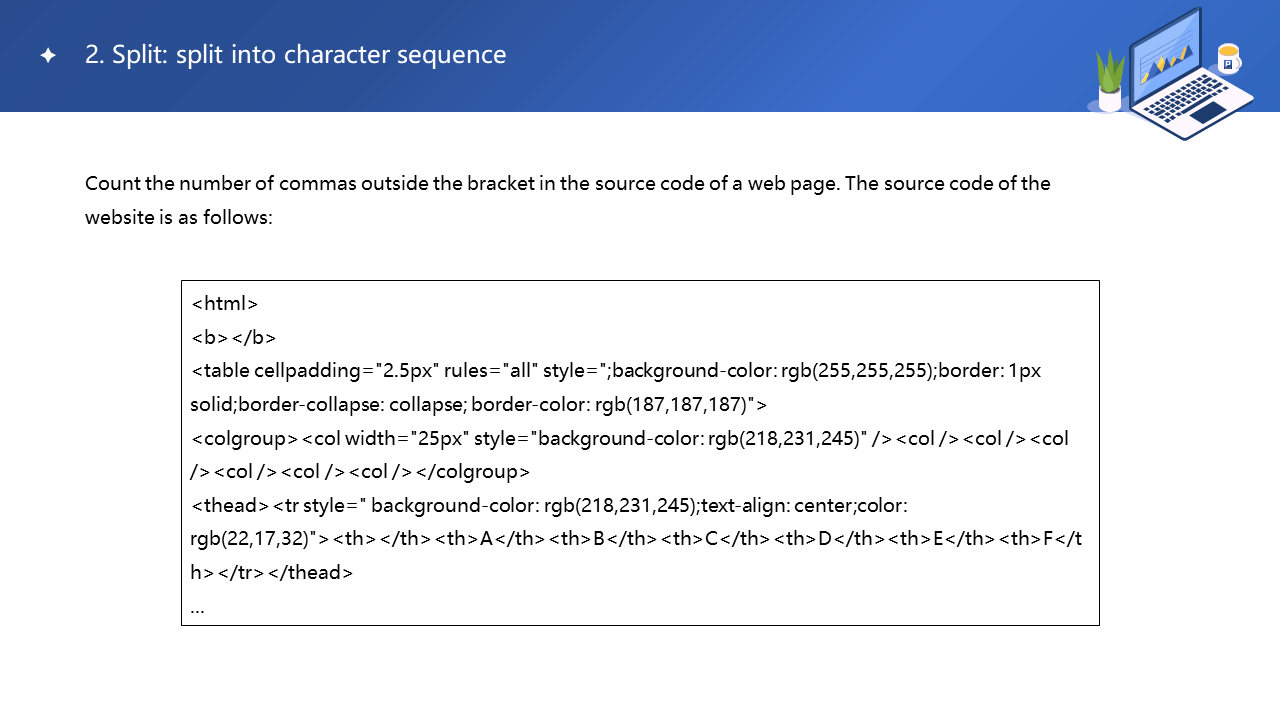Click the "rgb(22,17,32)" code line
Viewport: 1280px width, 720px height.
point(636,540)
